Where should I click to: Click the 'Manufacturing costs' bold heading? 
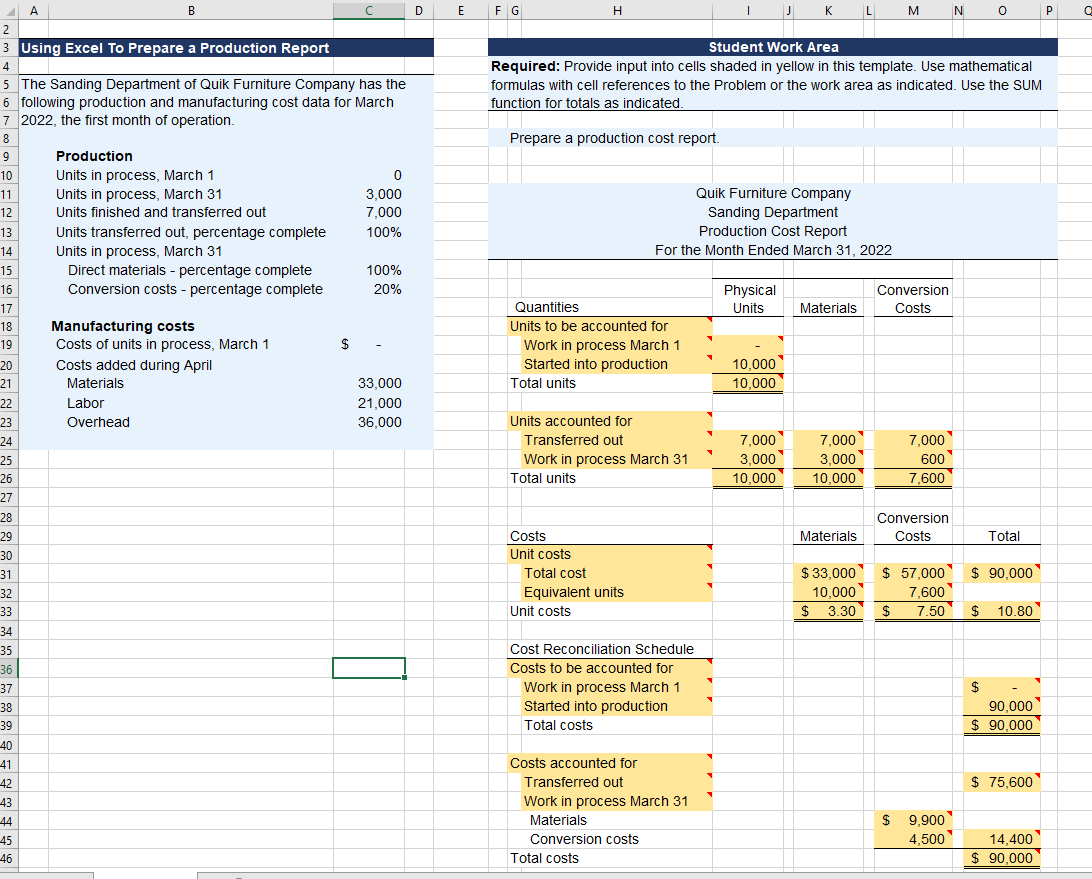[123, 326]
